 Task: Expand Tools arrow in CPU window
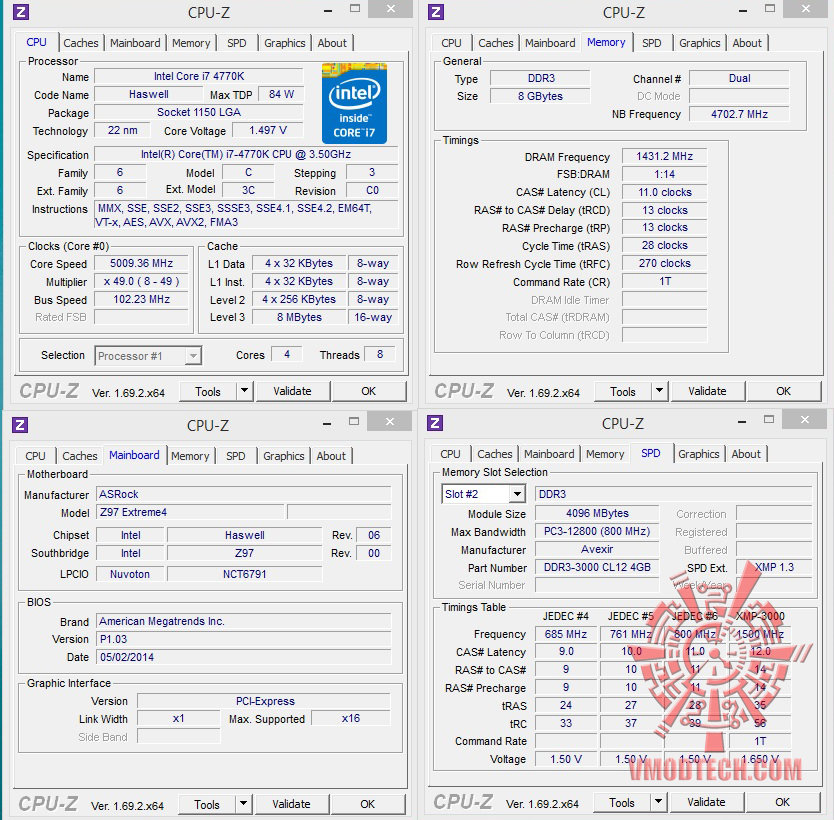click(x=244, y=391)
